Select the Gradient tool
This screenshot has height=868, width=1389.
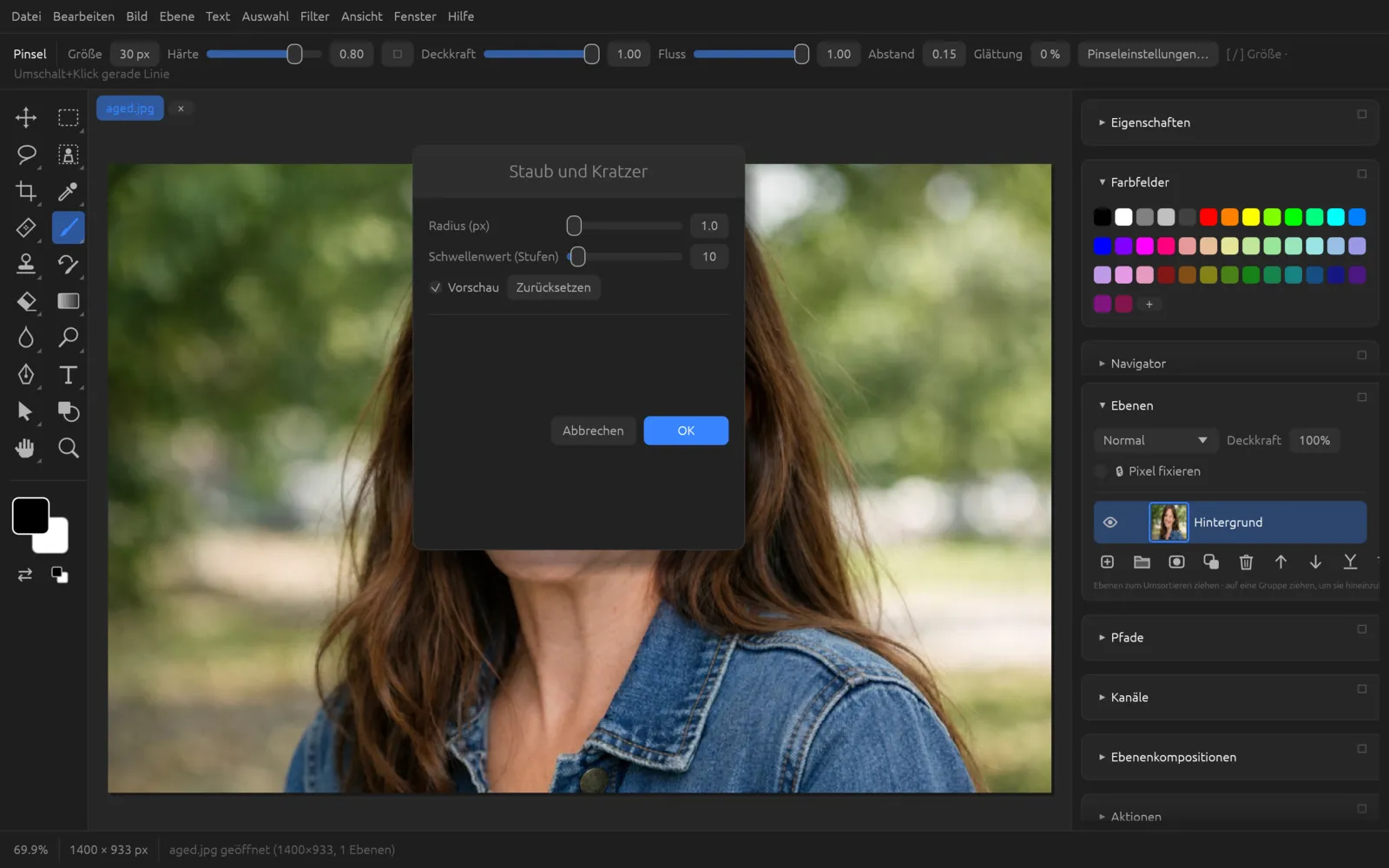[x=68, y=301]
